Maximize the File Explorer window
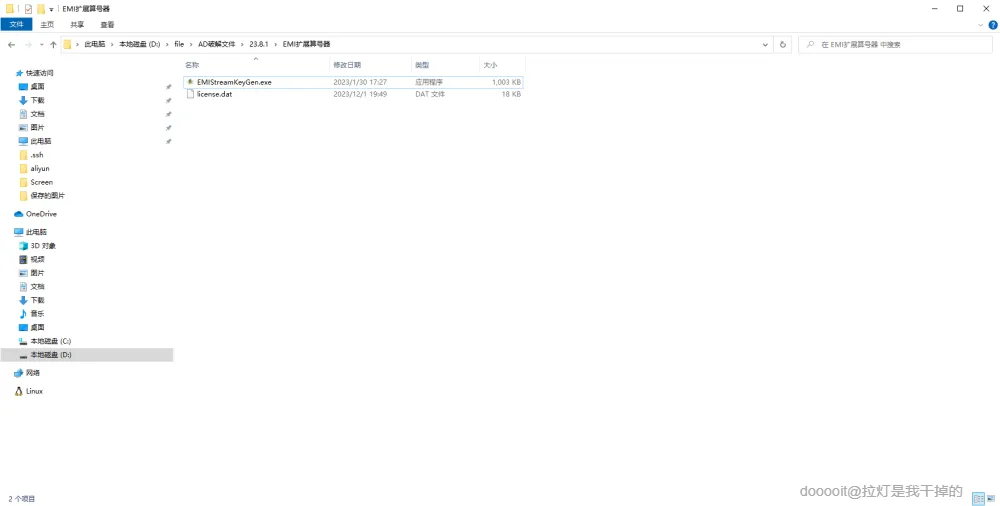The width and height of the screenshot is (1000, 506). pyautogui.click(x=960, y=9)
